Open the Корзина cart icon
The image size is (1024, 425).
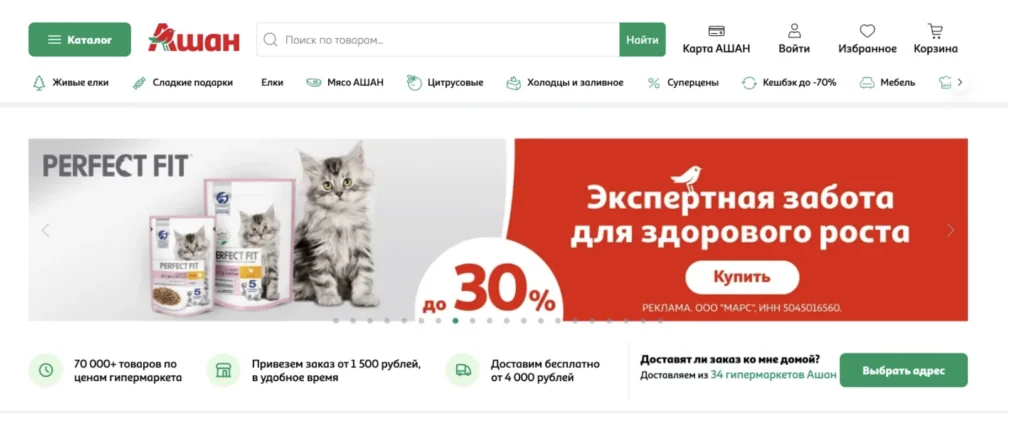point(936,31)
